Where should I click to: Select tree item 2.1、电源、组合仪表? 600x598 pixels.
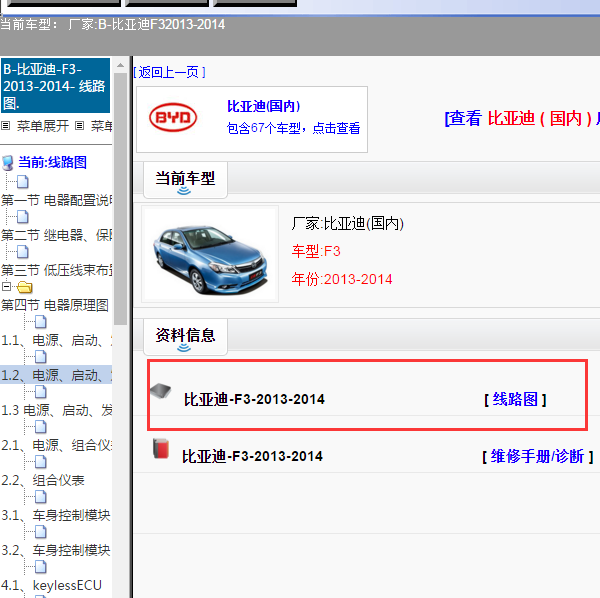[x=56, y=445]
